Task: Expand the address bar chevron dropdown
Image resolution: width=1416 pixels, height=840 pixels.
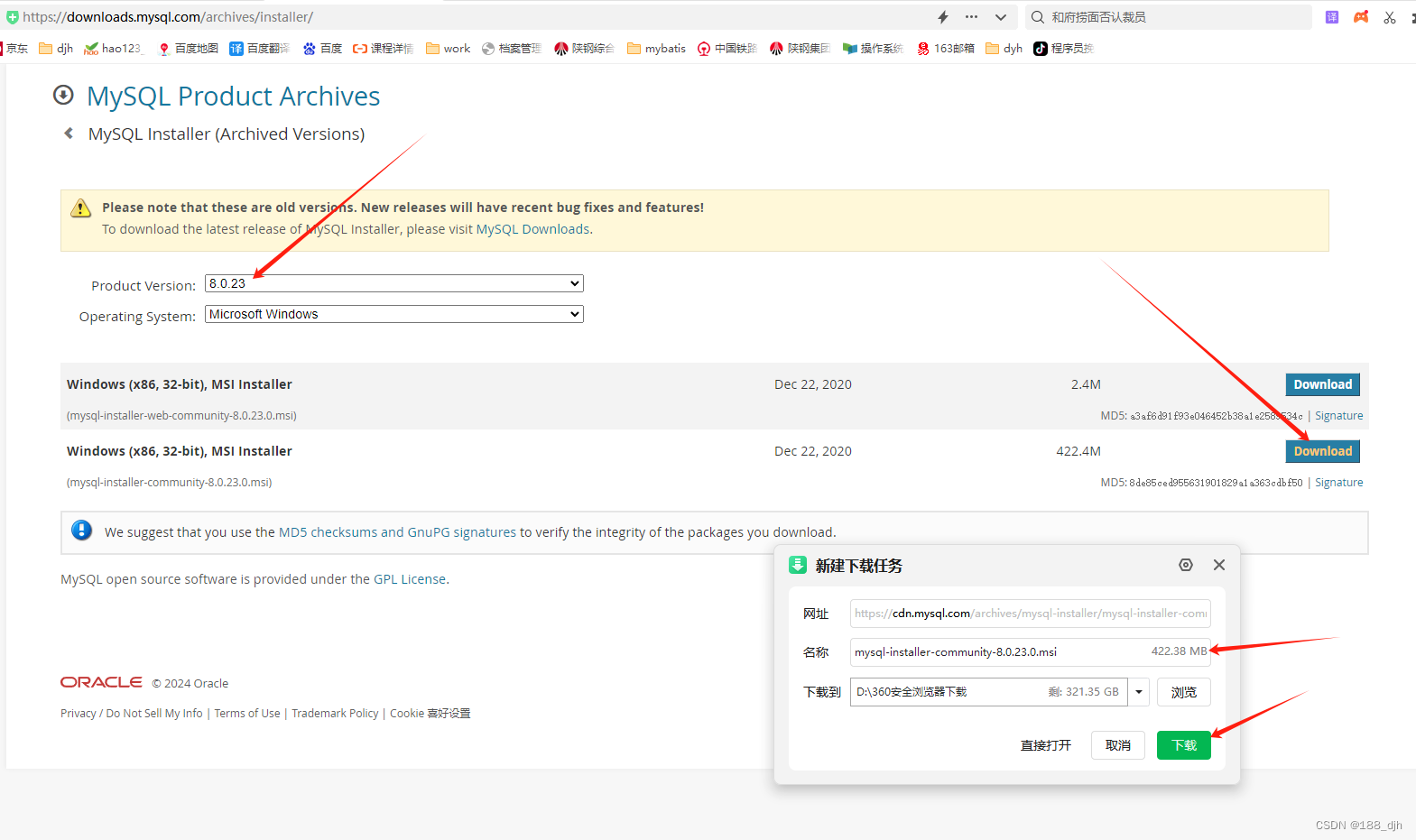Action: coord(1001,17)
